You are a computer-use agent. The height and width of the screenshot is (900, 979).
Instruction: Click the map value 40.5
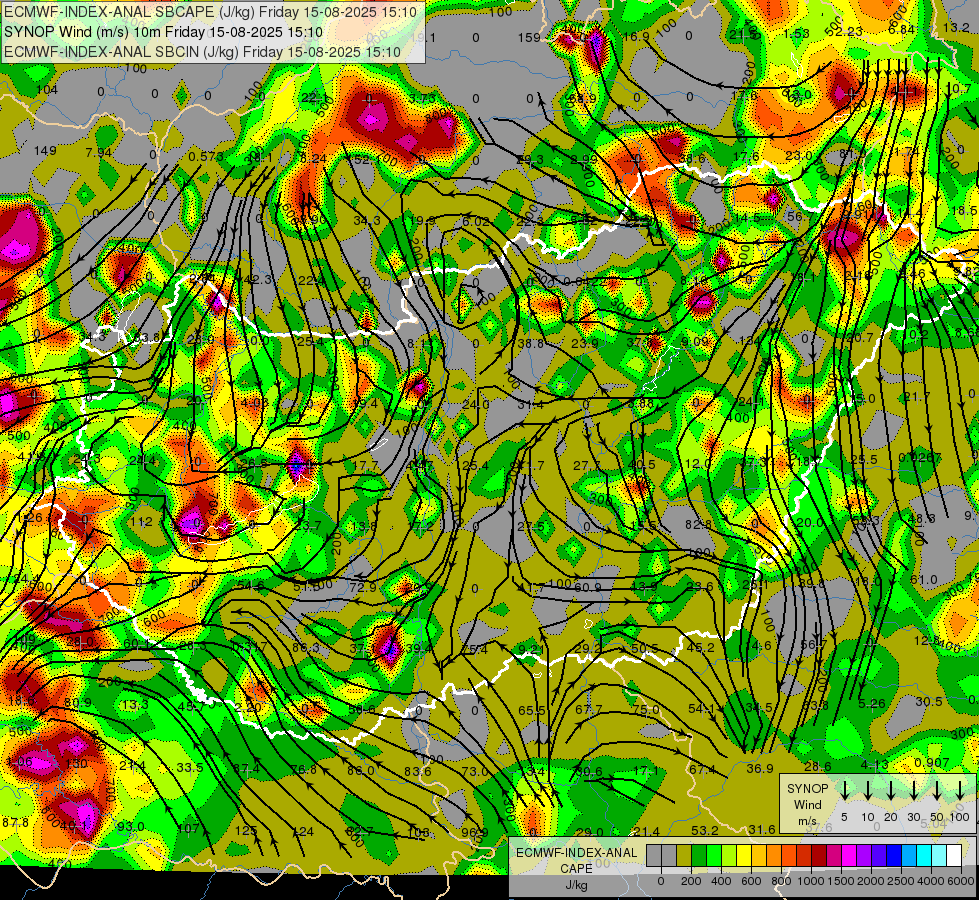(x=642, y=465)
